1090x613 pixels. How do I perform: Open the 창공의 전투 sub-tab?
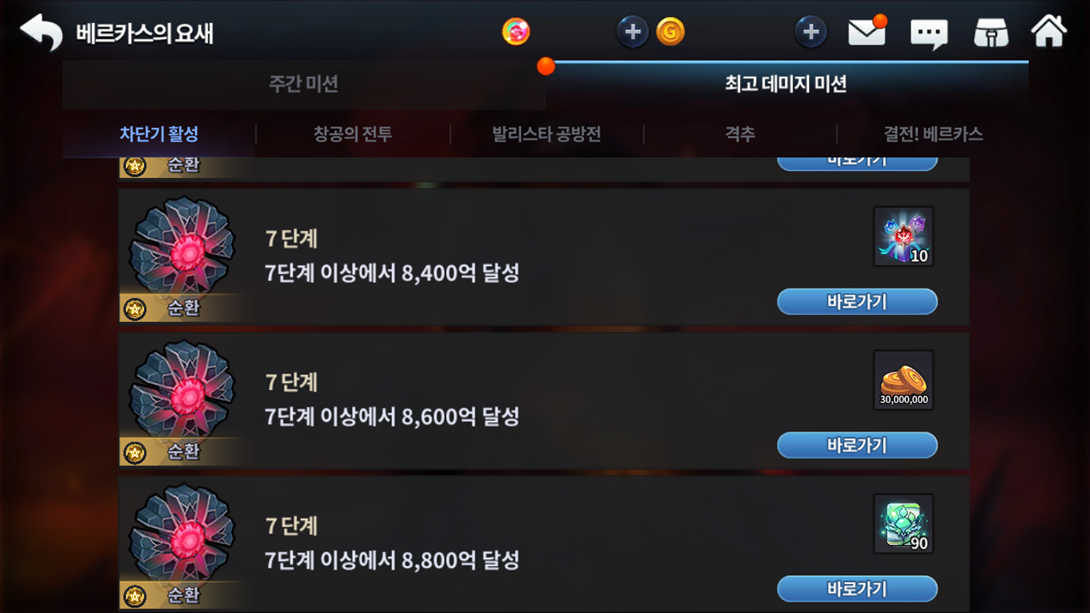(x=352, y=134)
